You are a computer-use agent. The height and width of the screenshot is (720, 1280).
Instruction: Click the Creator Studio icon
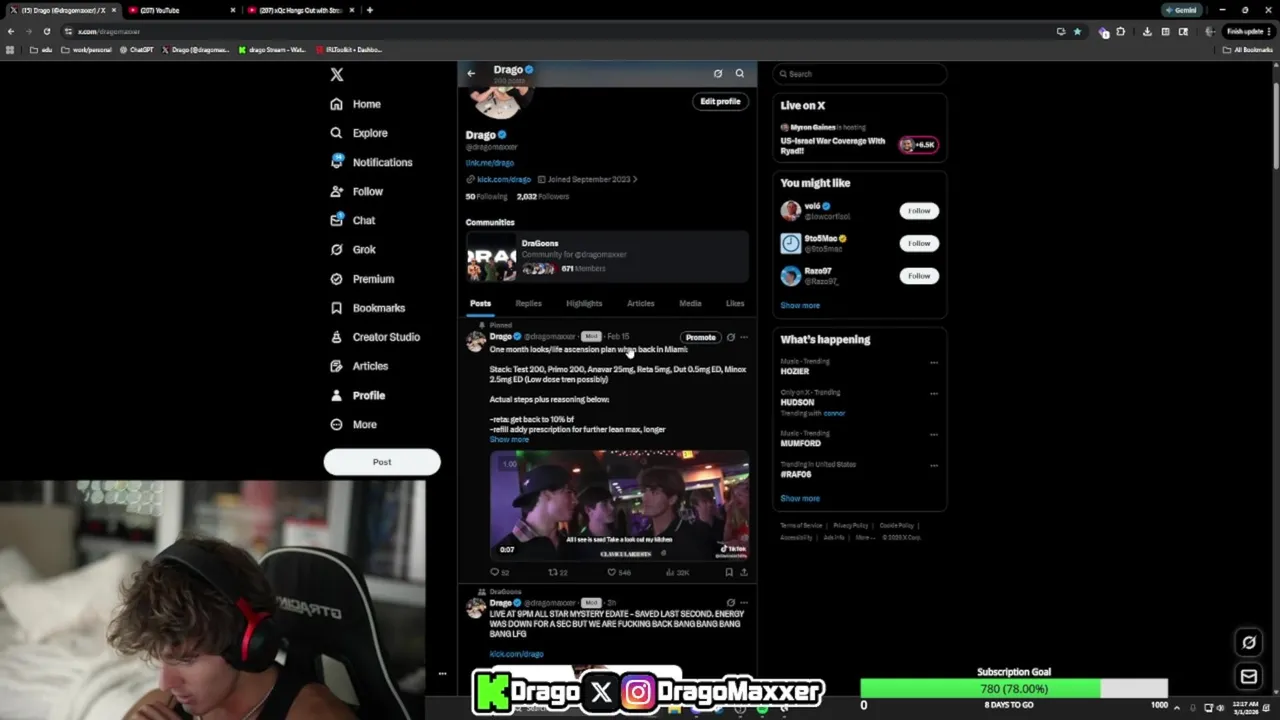point(336,337)
